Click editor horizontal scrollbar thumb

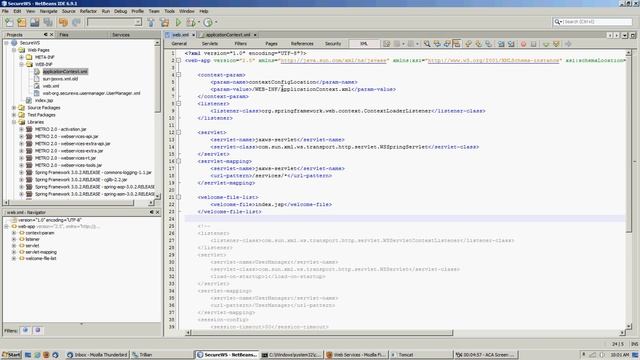(322, 333)
